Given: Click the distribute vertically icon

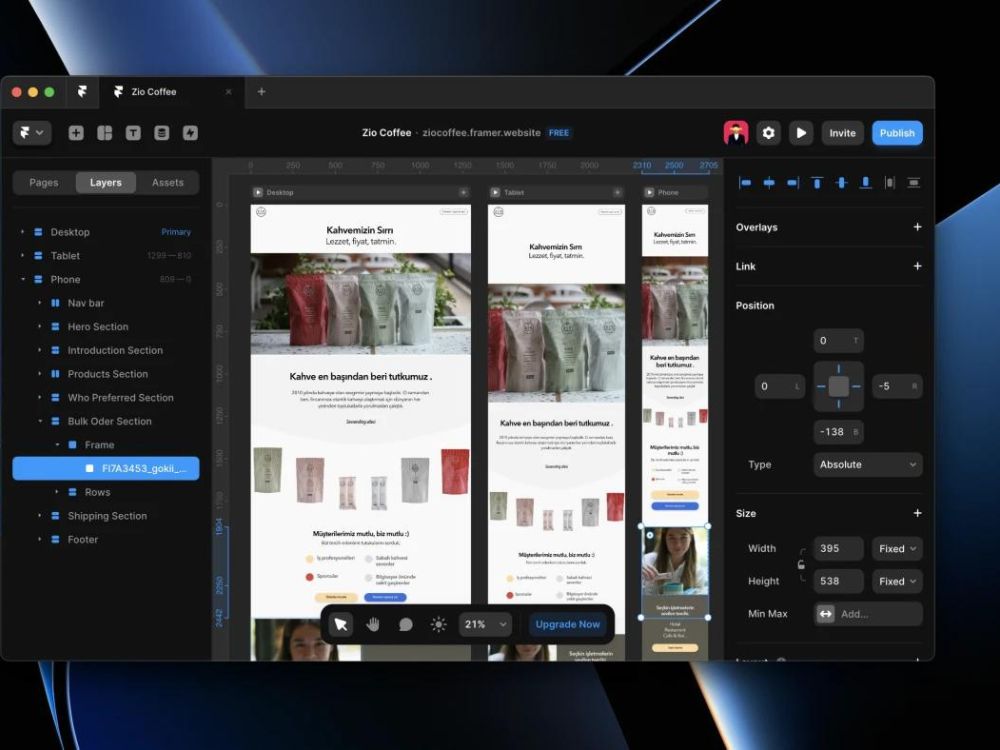Looking at the screenshot, I should click(x=914, y=183).
